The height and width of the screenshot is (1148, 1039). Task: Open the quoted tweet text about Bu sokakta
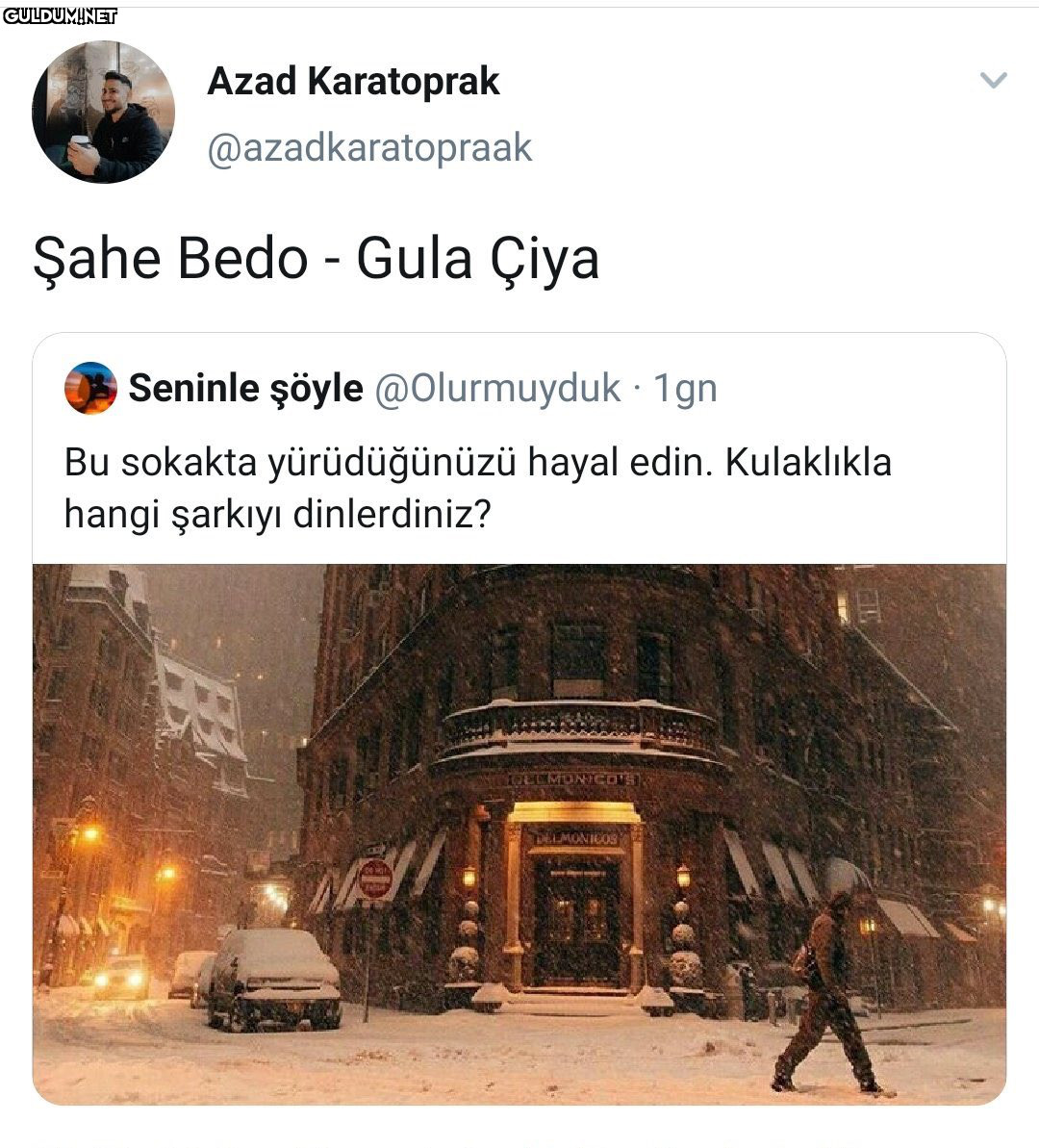477,488
